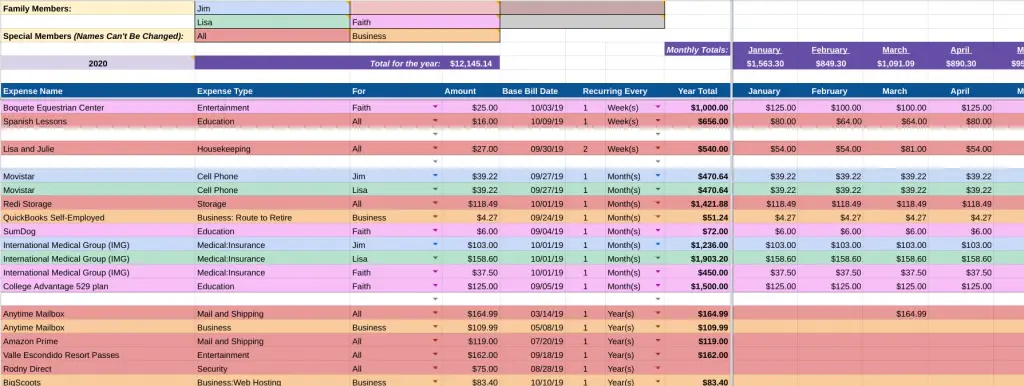This screenshot has width=1024, height=386.
Task: Select the Valle Escondido Resort Passes cell
Action: click(97, 355)
